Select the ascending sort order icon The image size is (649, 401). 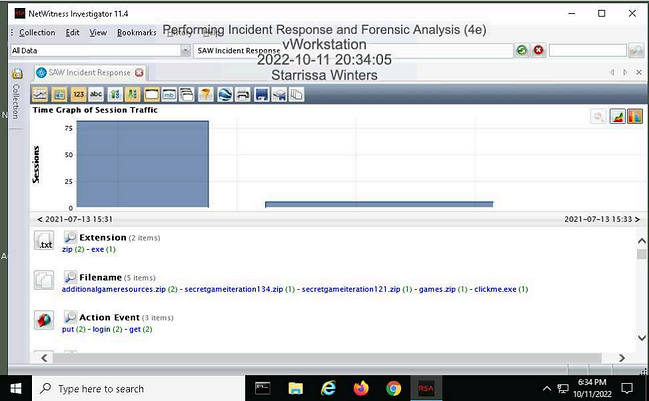(x=115, y=95)
